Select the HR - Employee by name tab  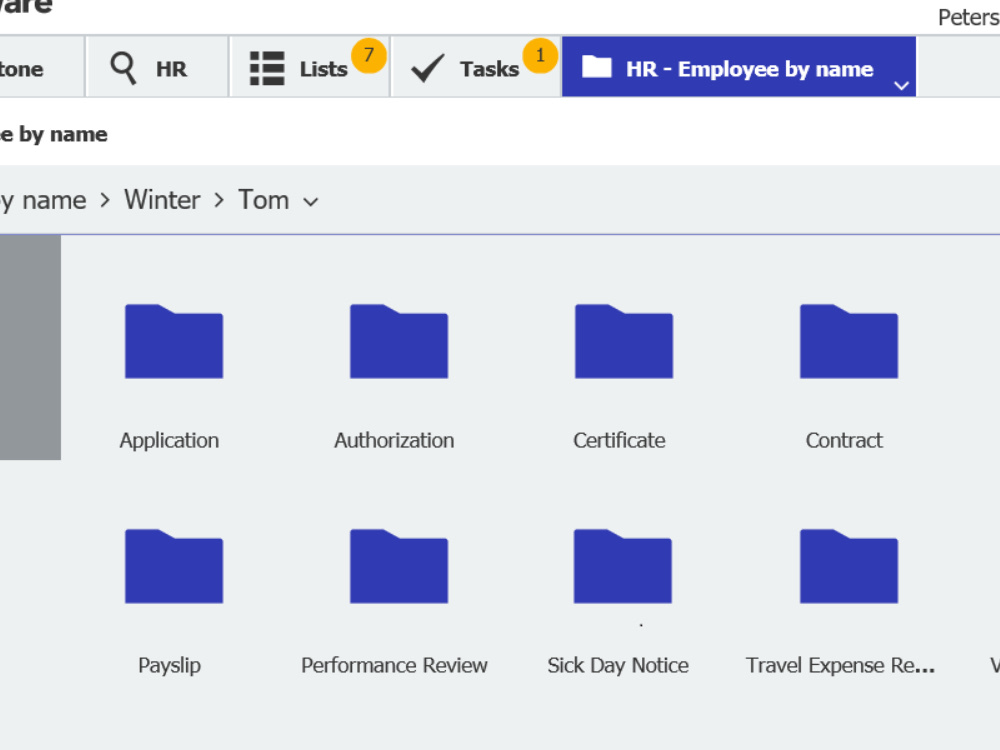tap(739, 67)
